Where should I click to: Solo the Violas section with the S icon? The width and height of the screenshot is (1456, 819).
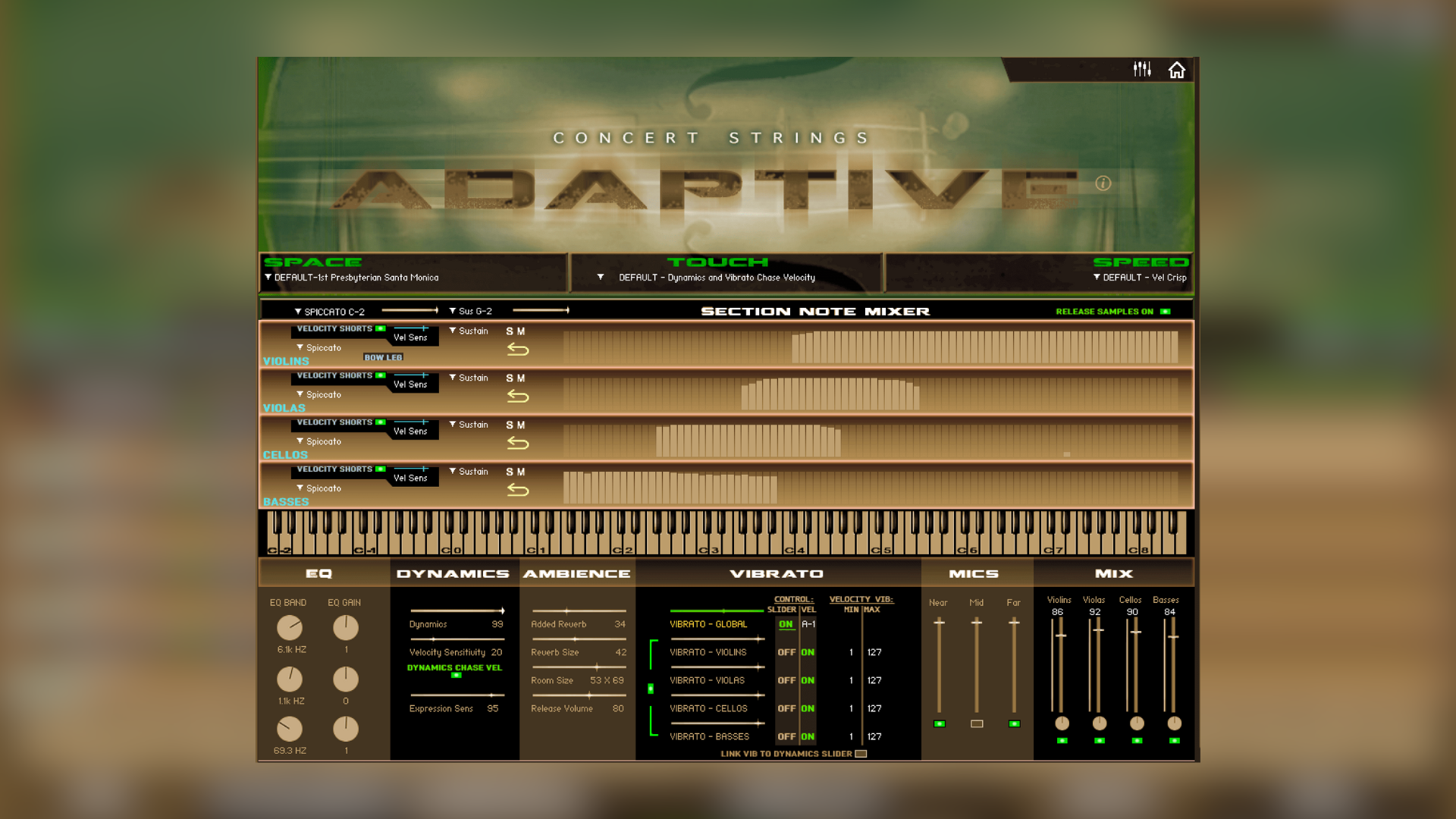[x=508, y=377]
